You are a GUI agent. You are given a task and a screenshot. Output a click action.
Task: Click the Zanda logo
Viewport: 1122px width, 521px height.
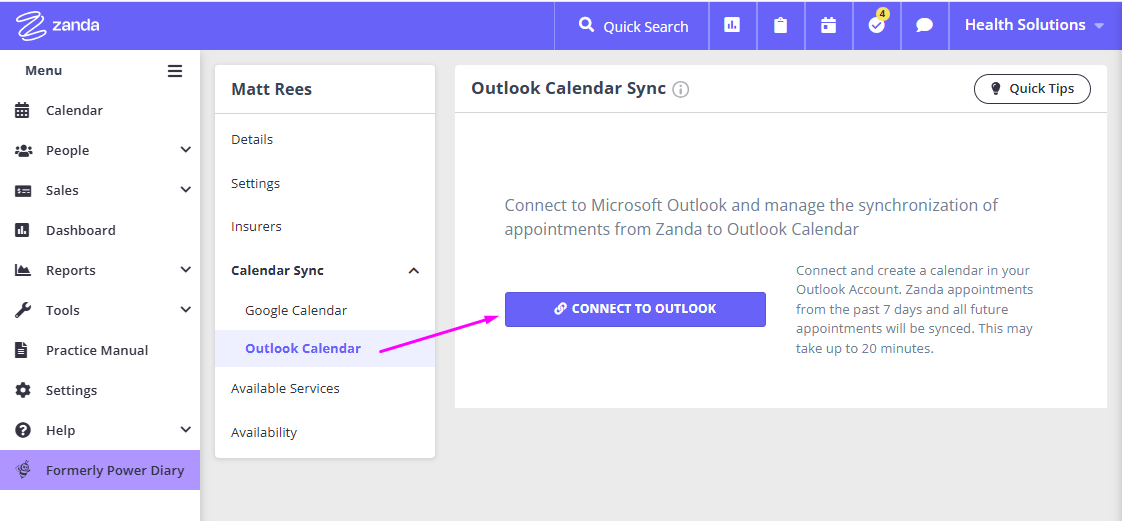click(x=58, y=25)
